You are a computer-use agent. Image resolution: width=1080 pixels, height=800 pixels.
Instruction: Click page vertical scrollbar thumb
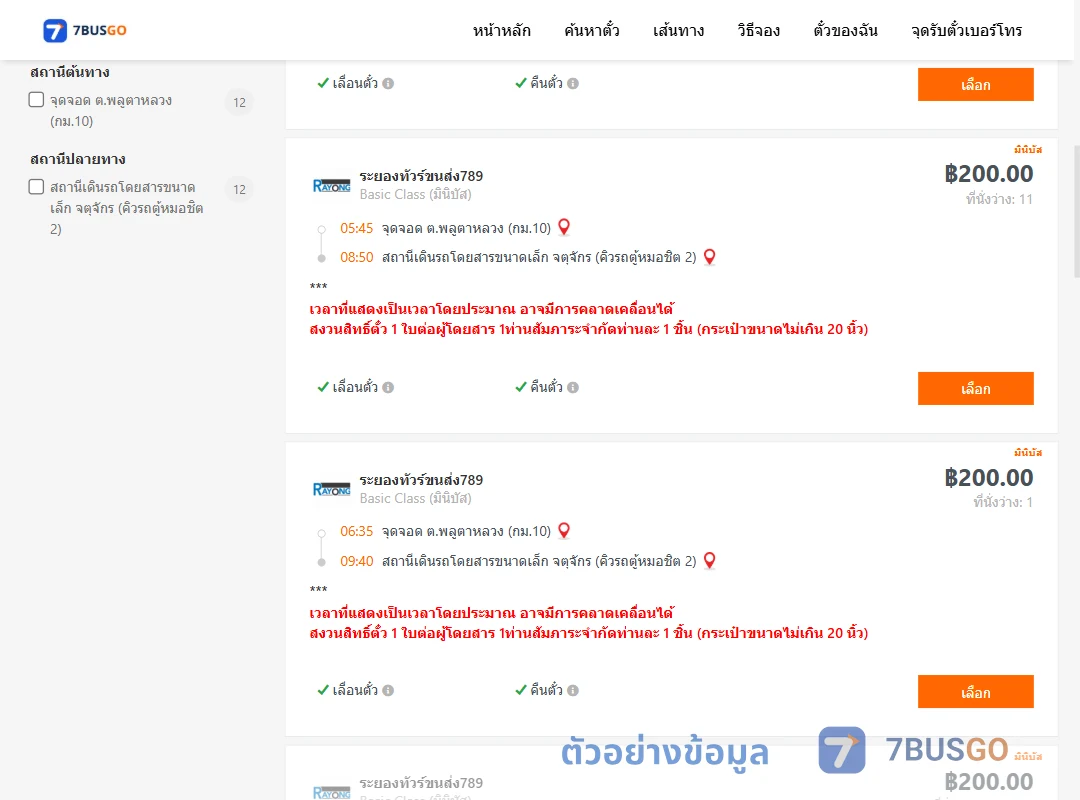coord(1077,211)
